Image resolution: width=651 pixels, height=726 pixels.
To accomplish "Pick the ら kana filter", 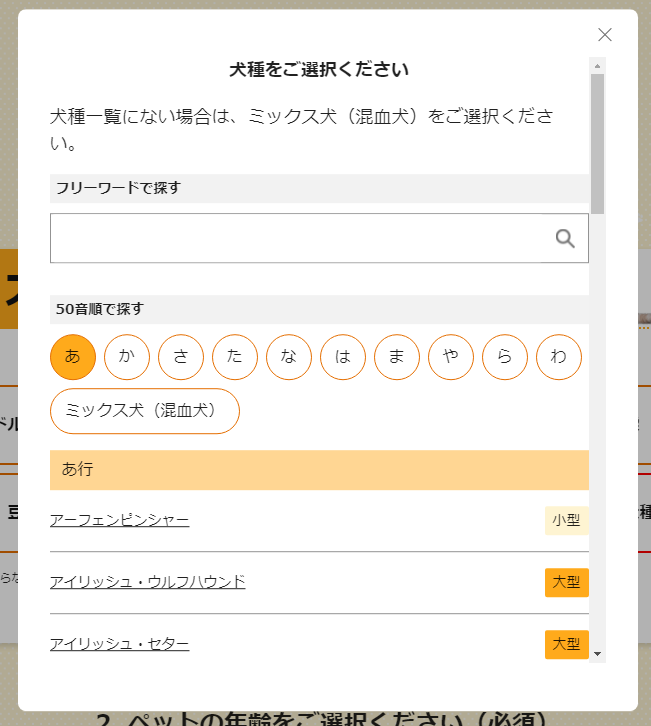I will (505, 357).
